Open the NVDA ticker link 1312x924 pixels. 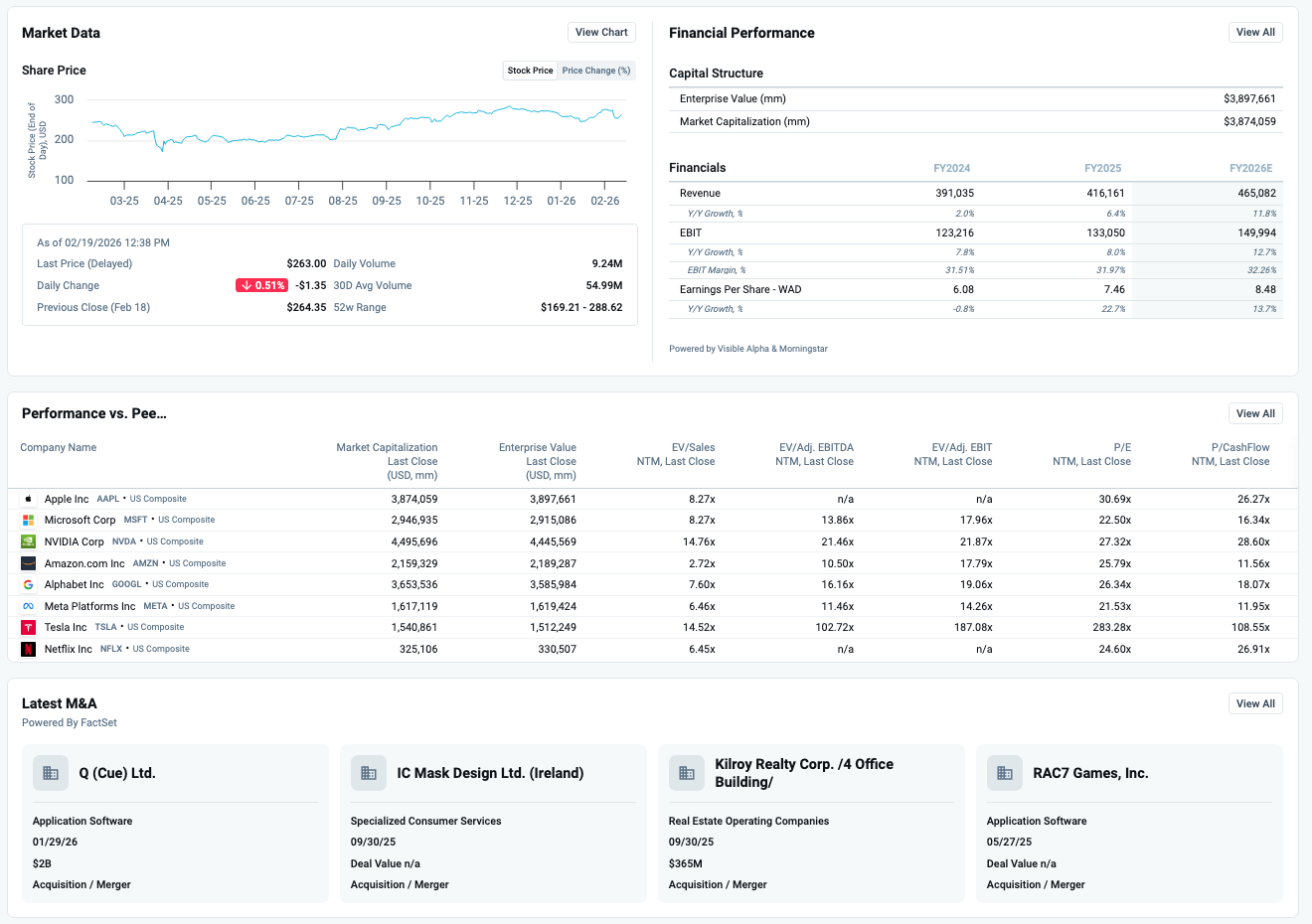(124, 541)
